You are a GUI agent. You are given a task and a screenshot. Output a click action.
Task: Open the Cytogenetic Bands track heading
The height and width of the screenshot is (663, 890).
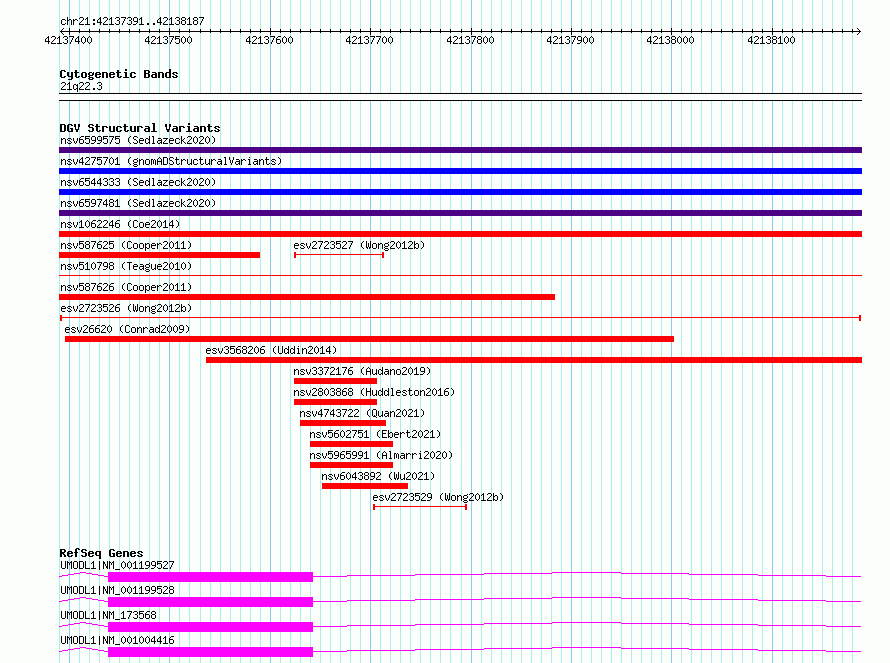click(119, 74)
